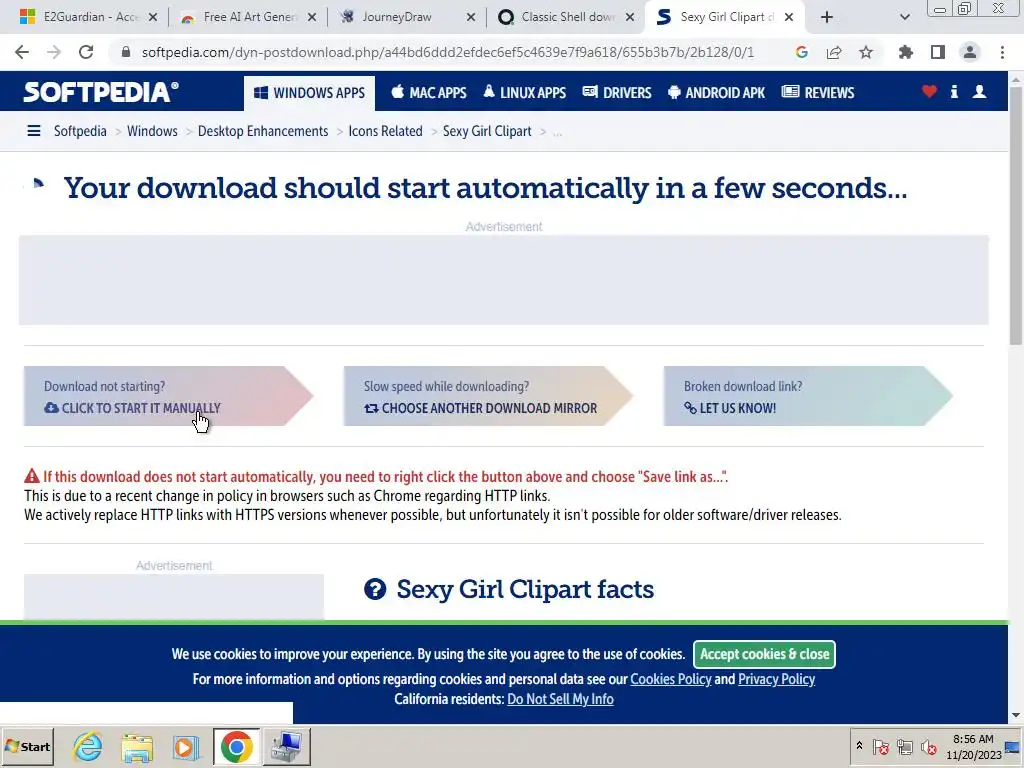Open File Explorer from taskbar

[x=137, y=746]
